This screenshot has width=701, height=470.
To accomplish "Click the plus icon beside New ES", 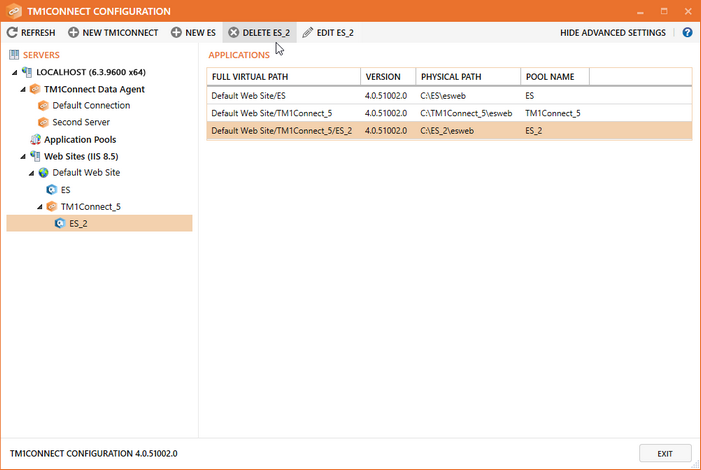I will click(176, 33).
